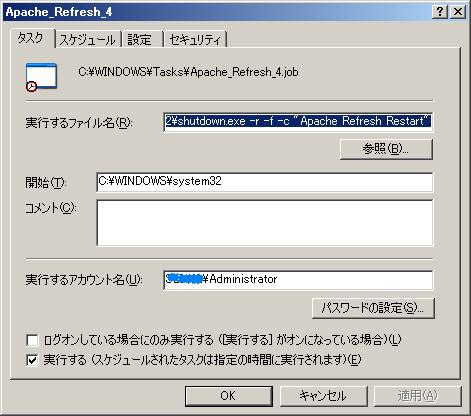Click the 適用(A) apply button
Viewport: 471px width, 416px height.
click(x=418, y=396)
